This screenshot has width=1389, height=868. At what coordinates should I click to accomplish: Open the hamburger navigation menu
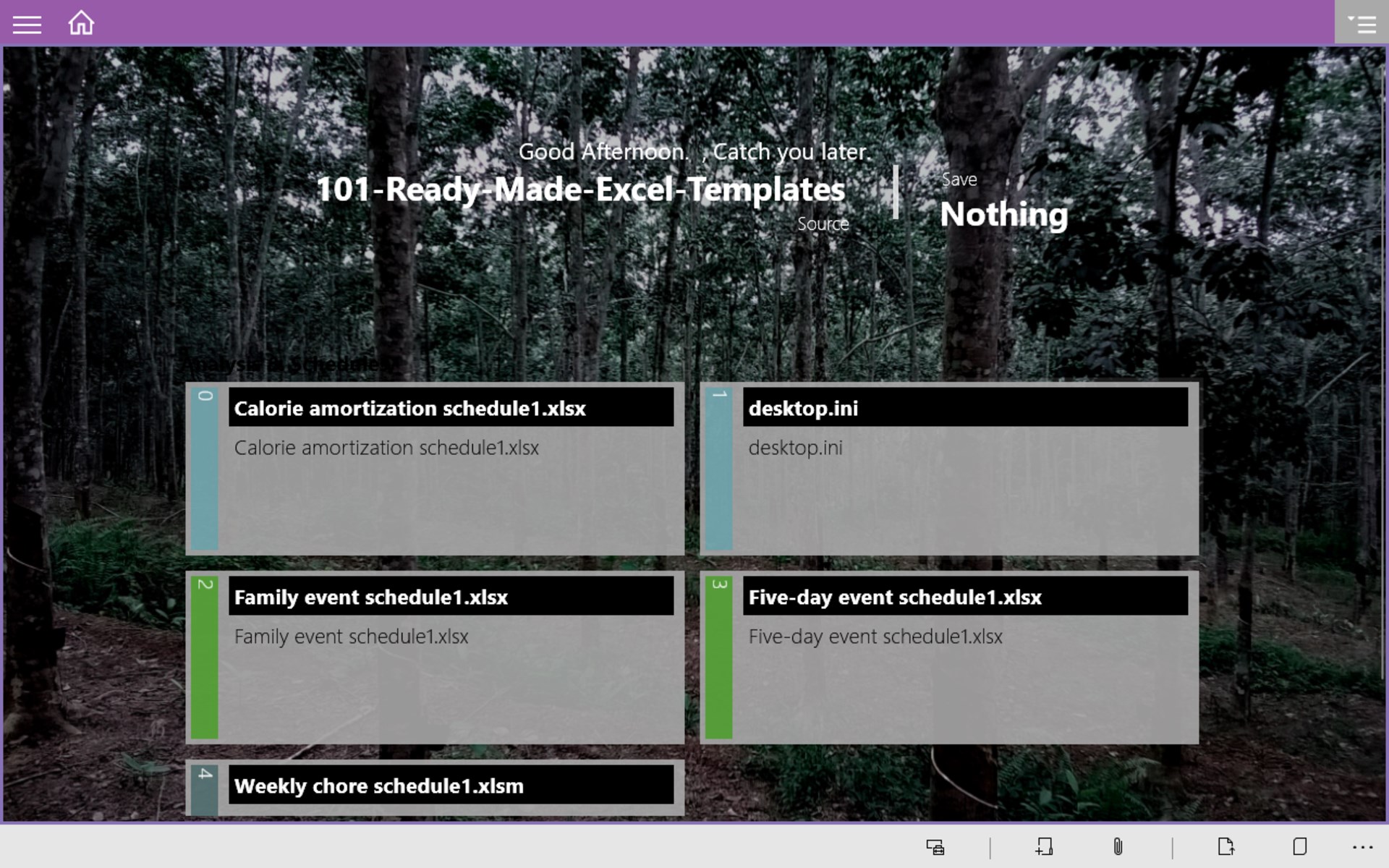coord(27,25)
